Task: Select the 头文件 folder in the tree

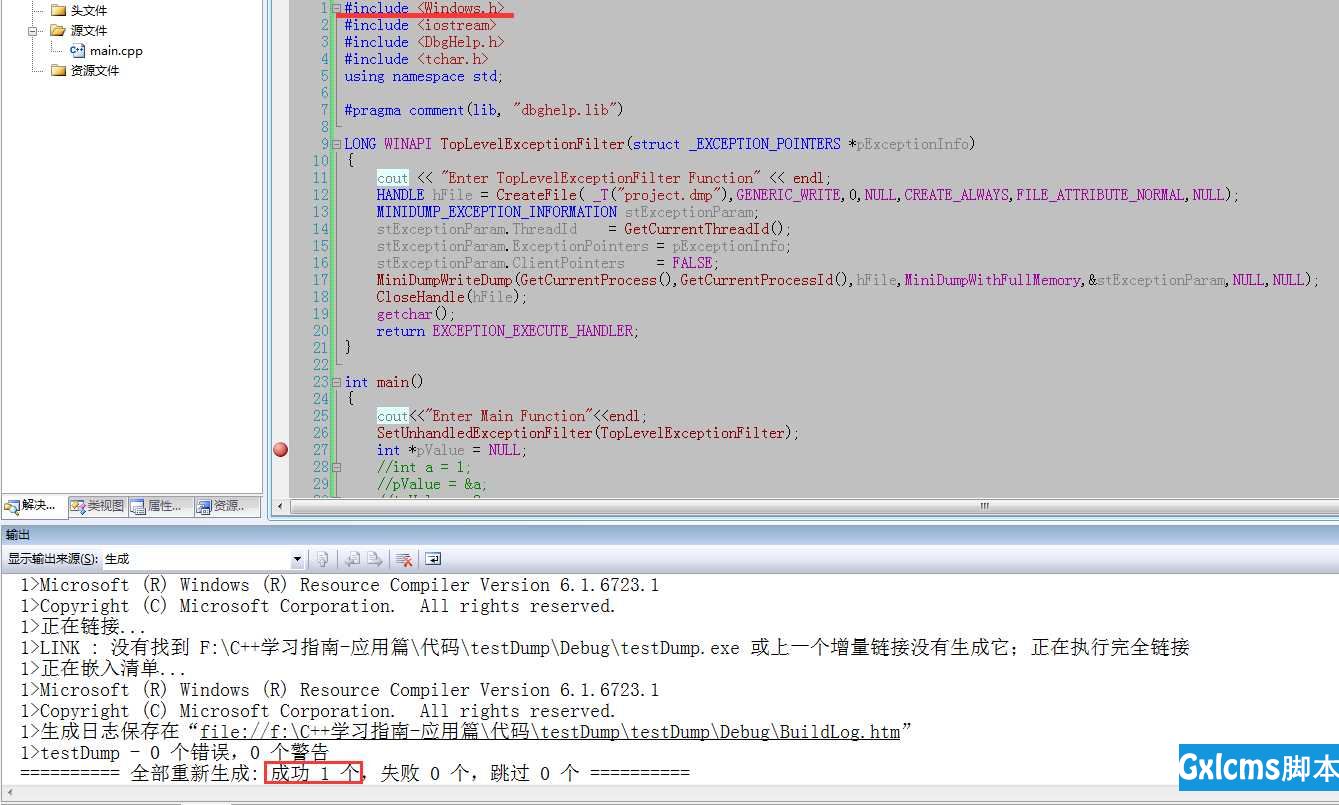Action: tap(88, 11)
